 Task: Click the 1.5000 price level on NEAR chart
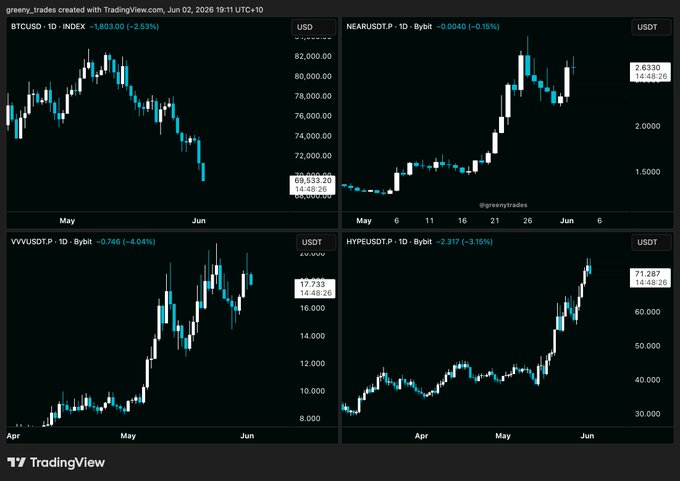[x=647, y=172]
